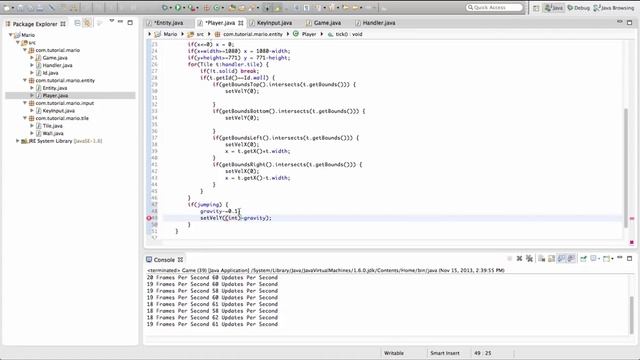Screen dimensions: 640x360
Task: Click the Terminate (stop) console icon
Action: [510, 259]
